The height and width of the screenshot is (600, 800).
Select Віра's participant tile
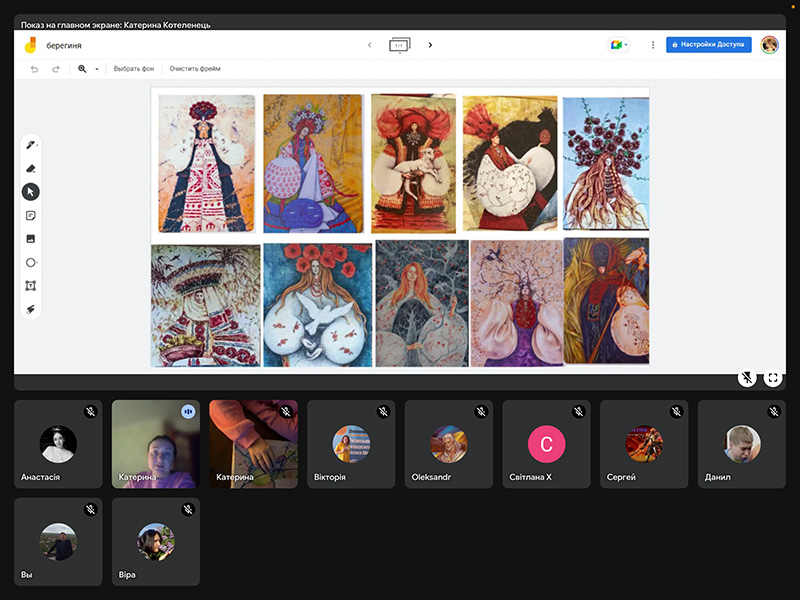pyautogui.click(x=156, y=542)
